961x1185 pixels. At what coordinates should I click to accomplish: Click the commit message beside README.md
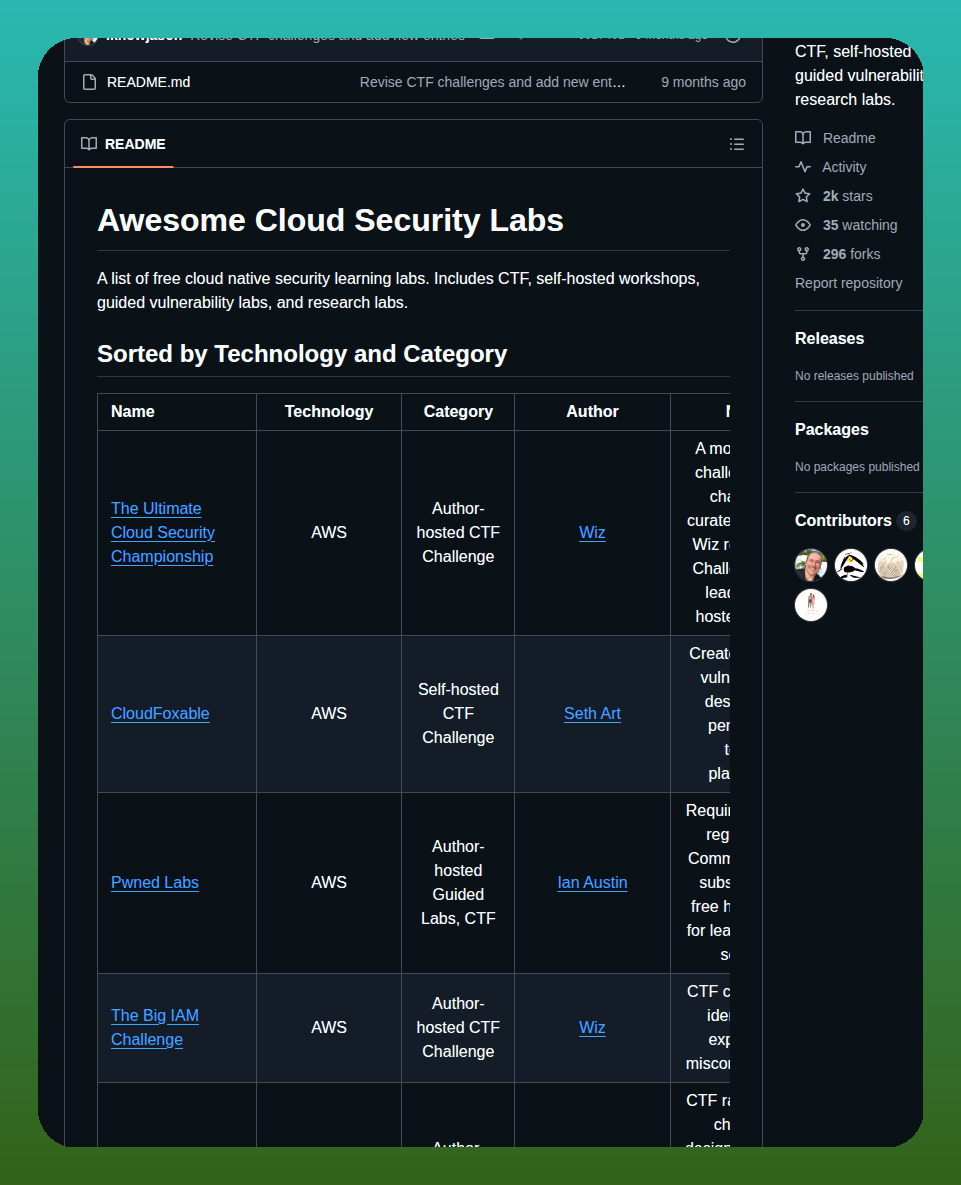click(493, 82)
